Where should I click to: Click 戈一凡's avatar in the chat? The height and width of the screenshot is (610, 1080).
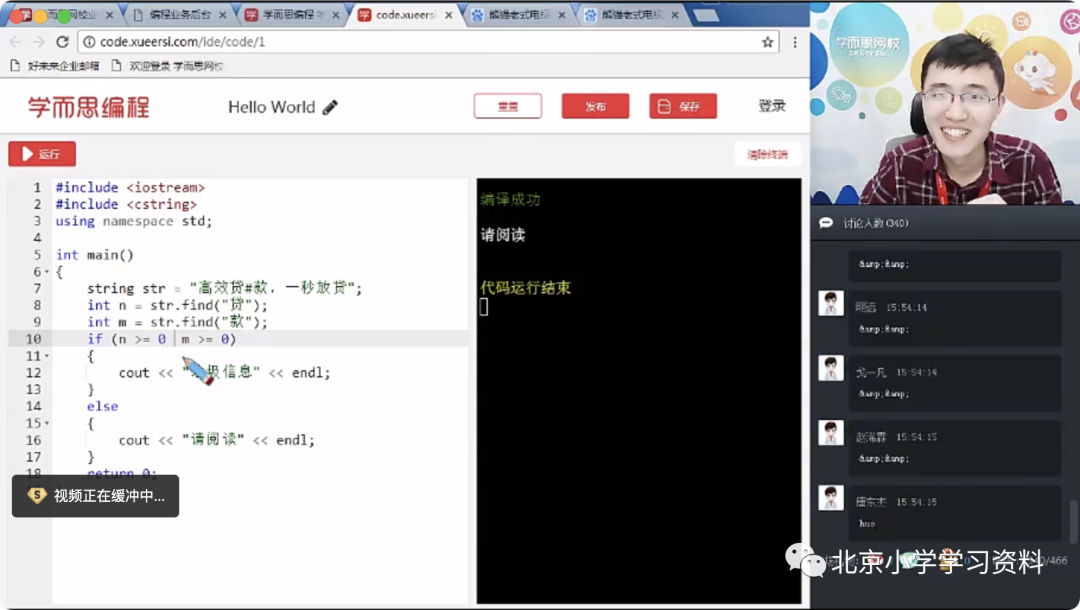[x=831, y=368]
